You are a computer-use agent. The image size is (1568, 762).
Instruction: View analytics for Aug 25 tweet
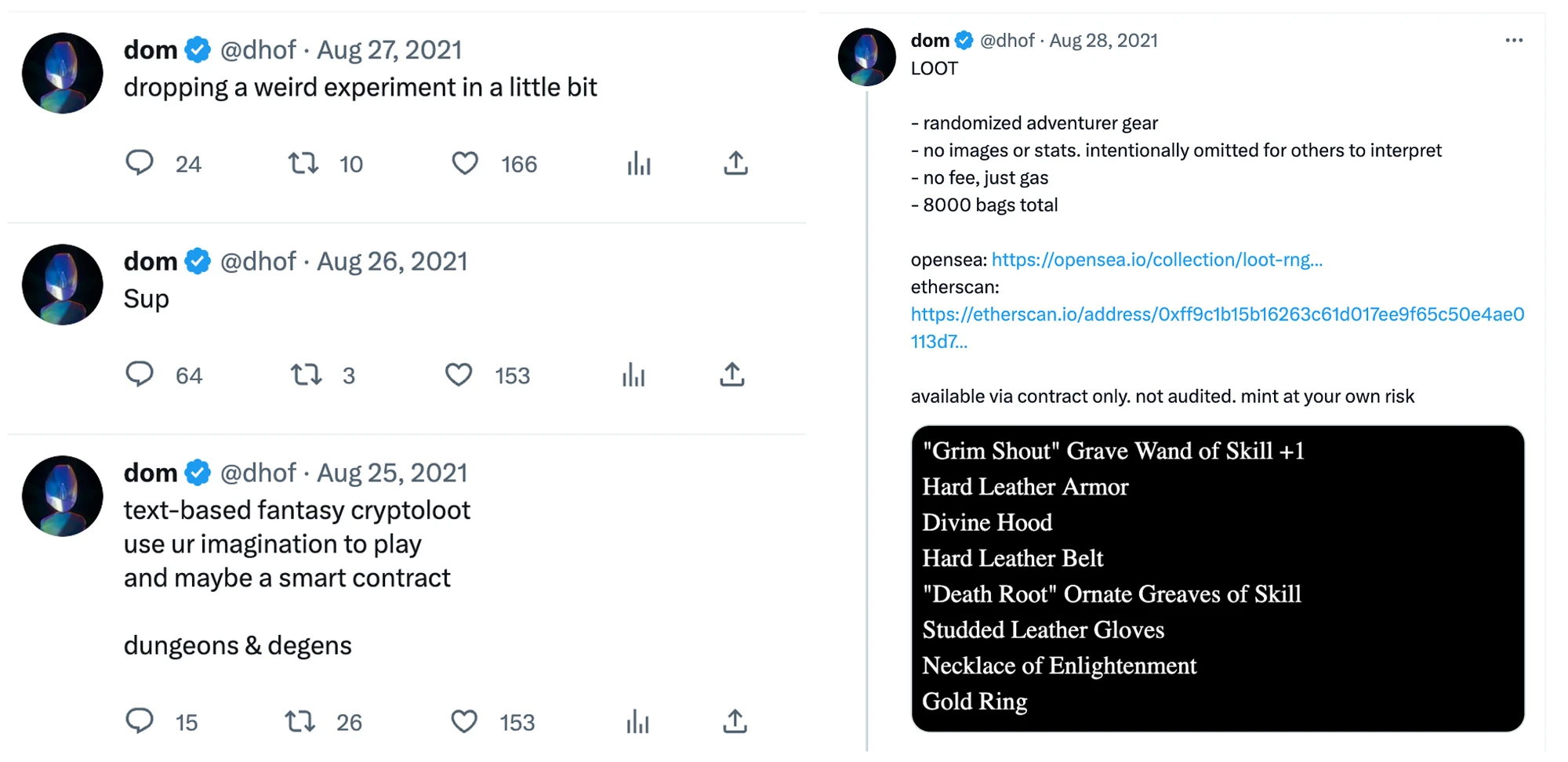pos(638,720)
